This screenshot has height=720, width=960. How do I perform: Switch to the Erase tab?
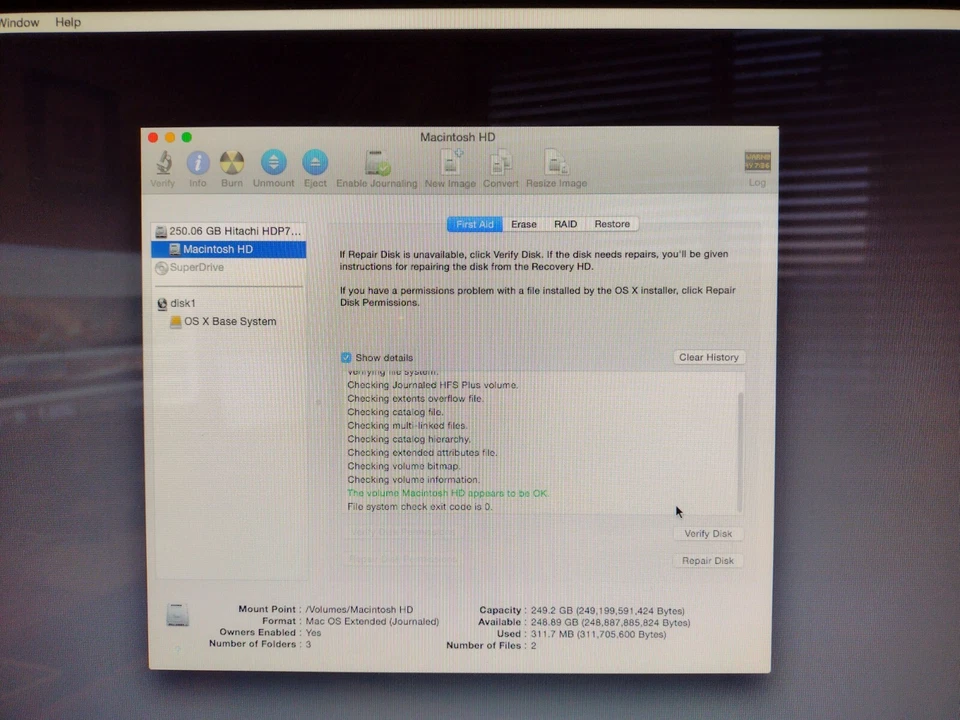tap(523, 224)
